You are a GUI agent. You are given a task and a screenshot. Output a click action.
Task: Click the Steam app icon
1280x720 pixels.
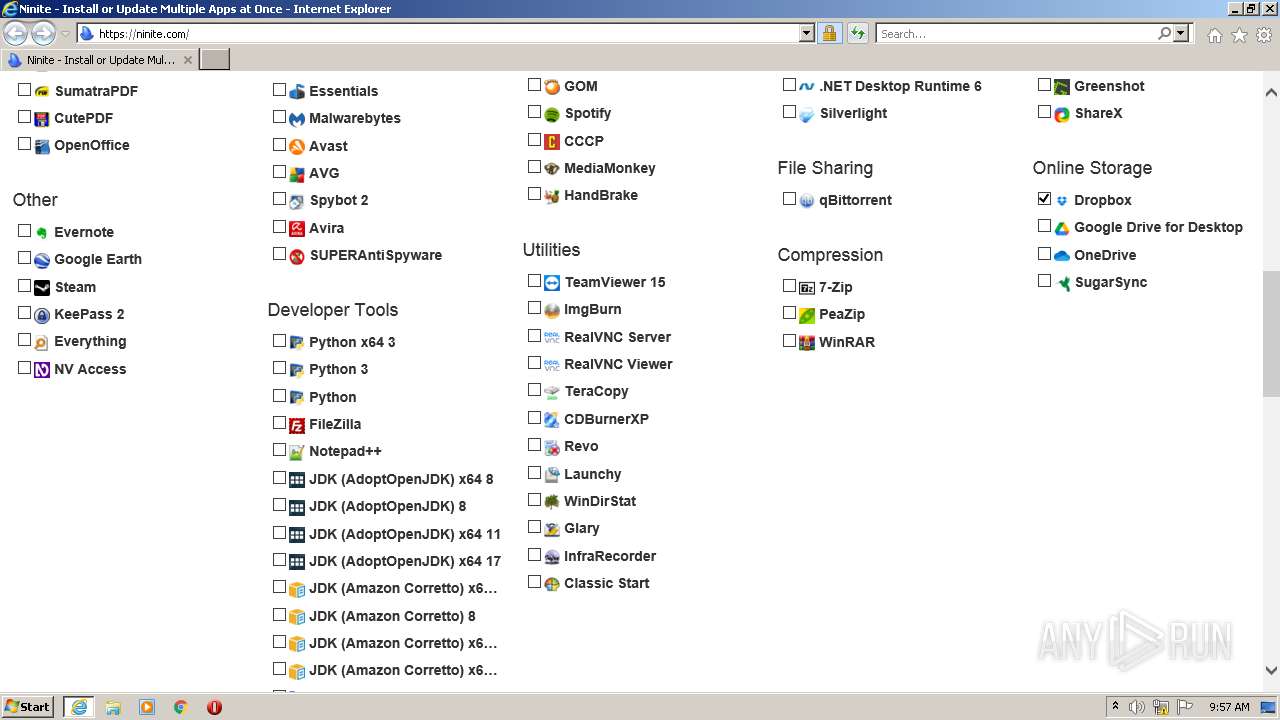42,287
